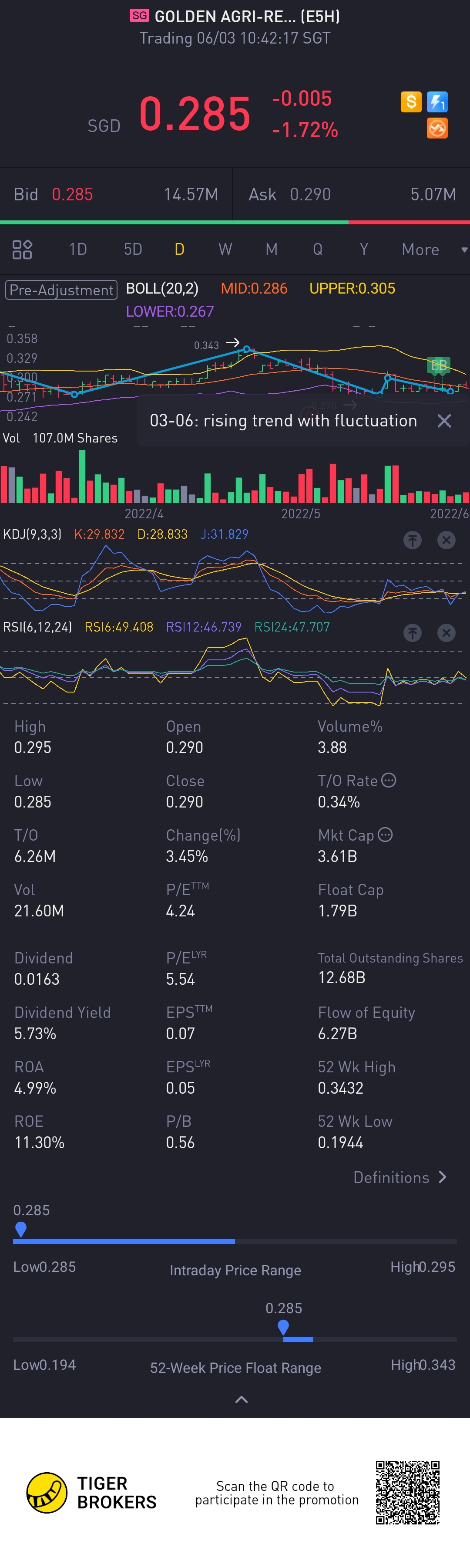
Task: Collapse the details with up chevron
Action: pos(242,1399)
